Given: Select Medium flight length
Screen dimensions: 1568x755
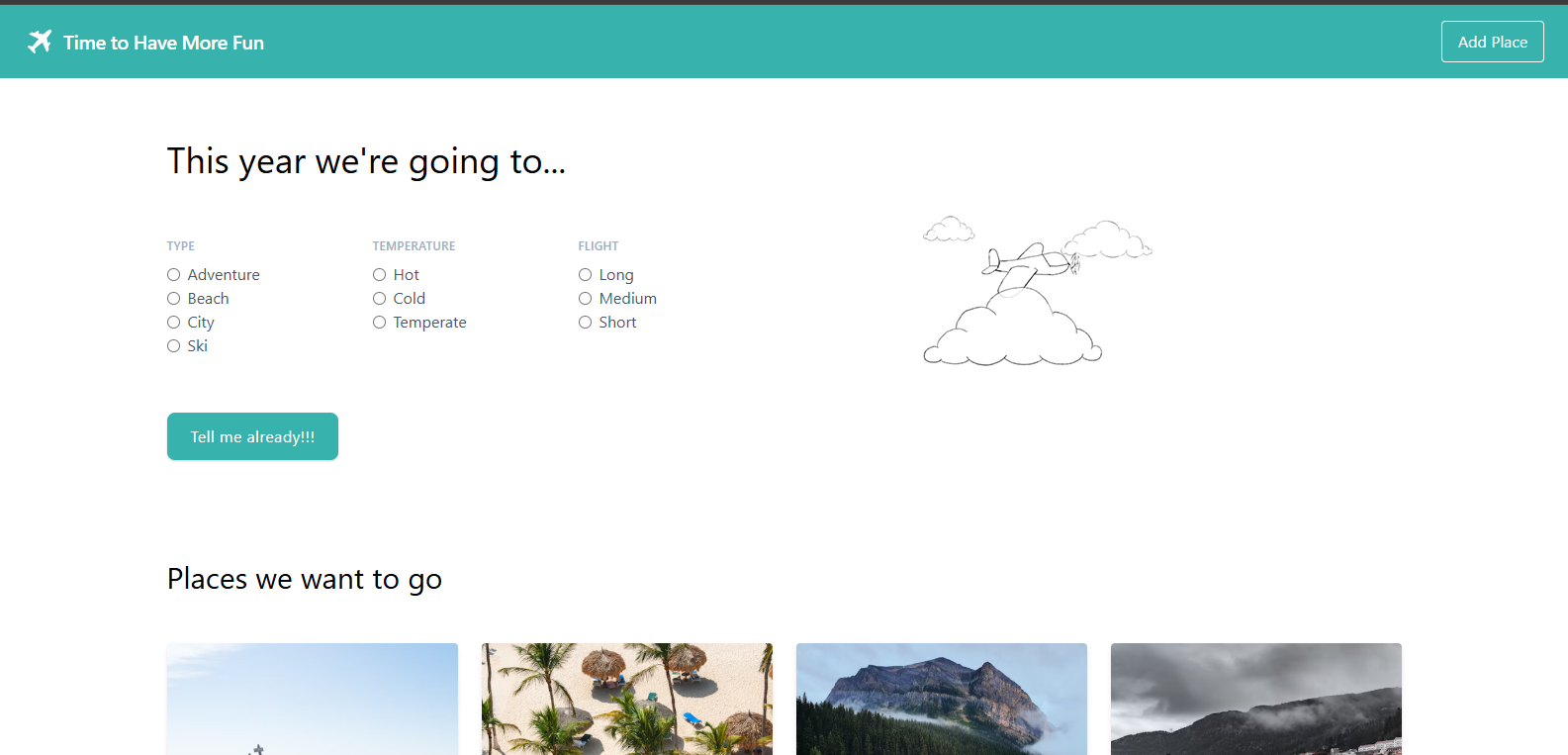Looking at the screenshot, I should pyautogui.click(x=586, y=299).
